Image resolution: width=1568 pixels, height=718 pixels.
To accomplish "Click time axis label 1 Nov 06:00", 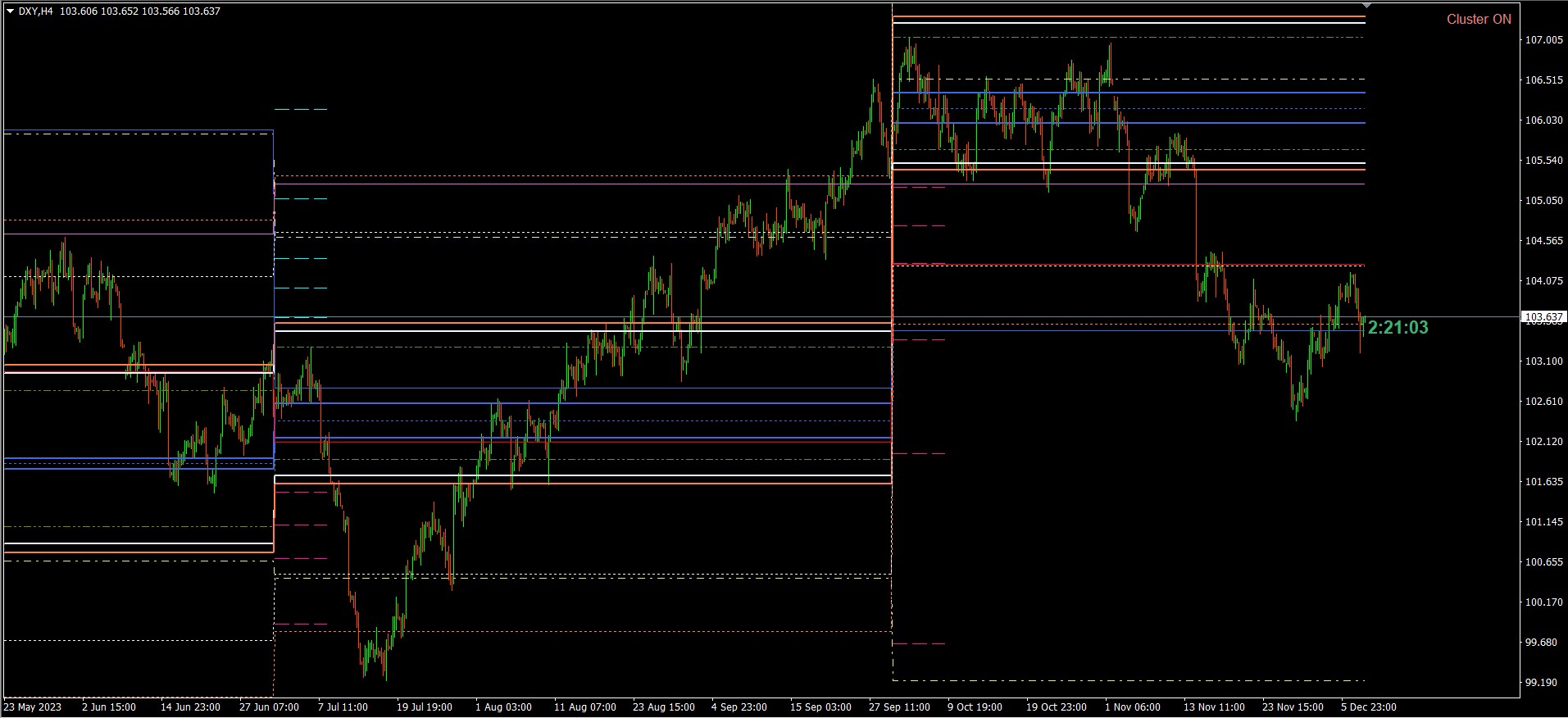I will (1133, 707).
